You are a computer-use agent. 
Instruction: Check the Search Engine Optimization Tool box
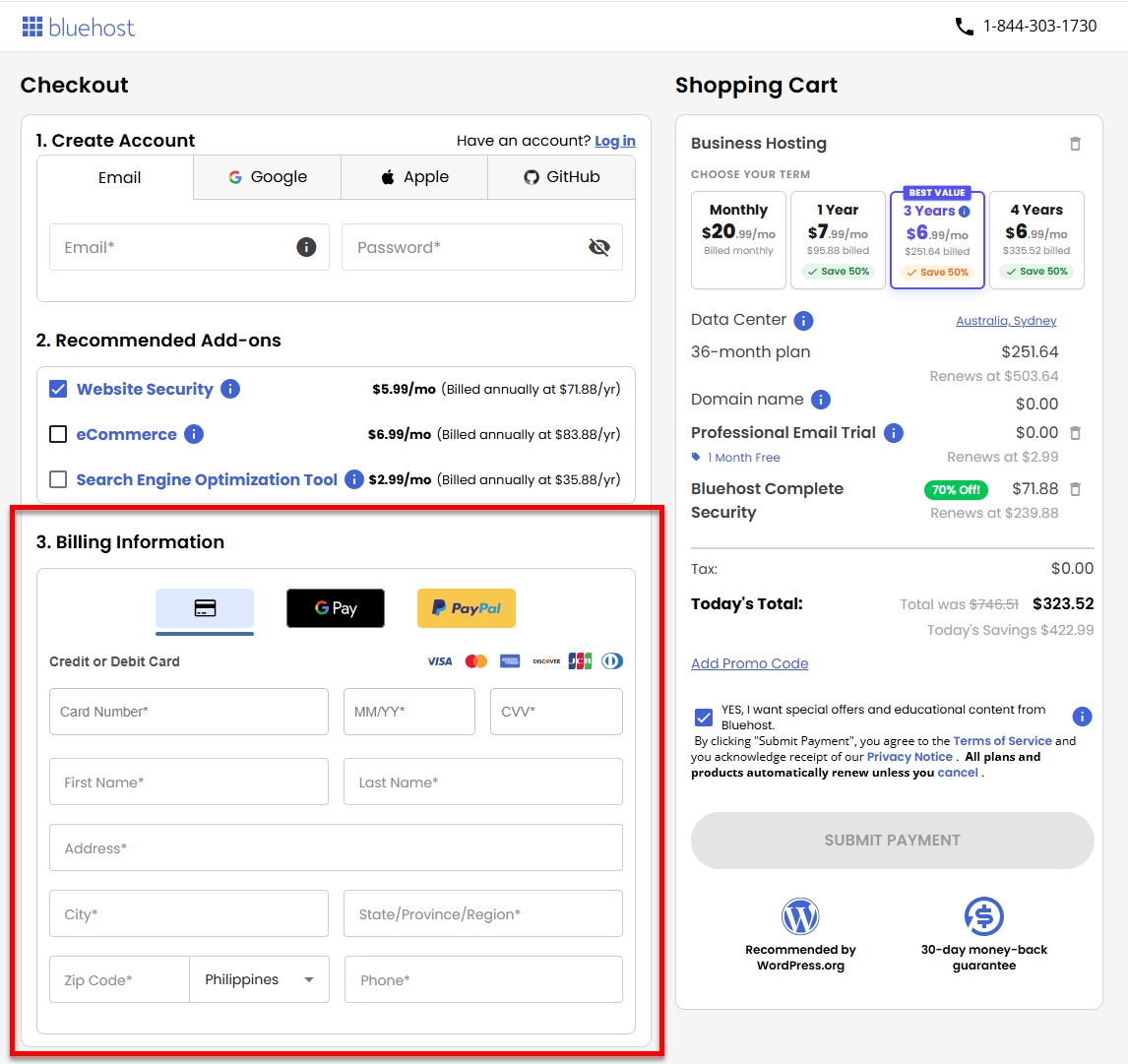[x=58, y=479]
